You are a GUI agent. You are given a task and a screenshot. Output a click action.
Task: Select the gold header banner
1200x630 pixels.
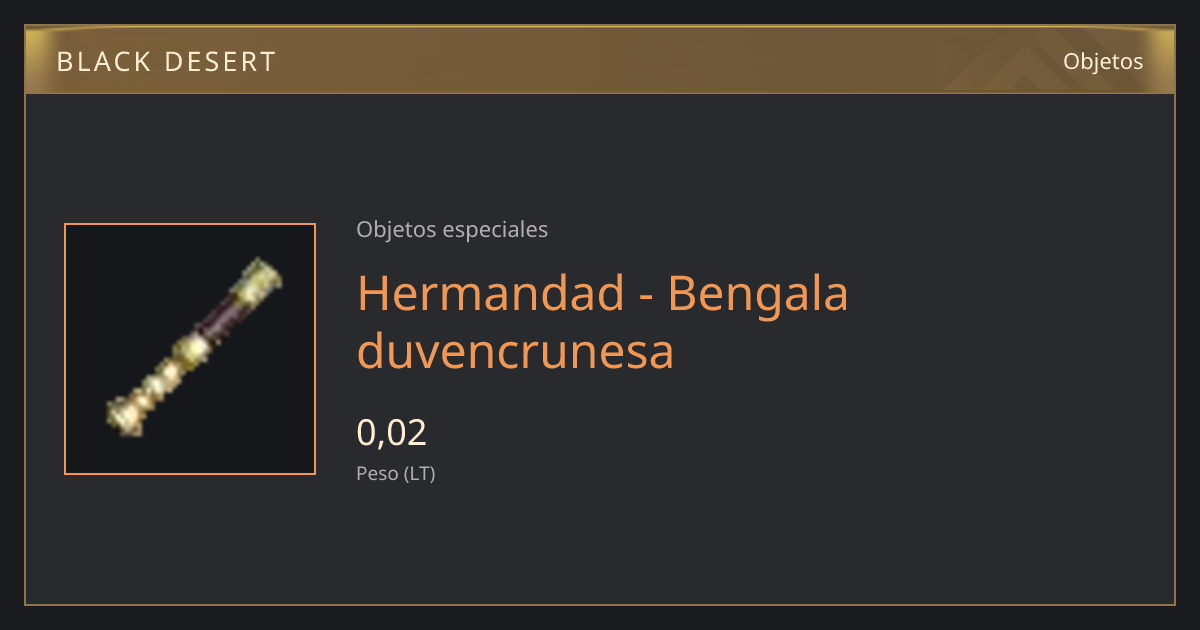pyautogui.click(x=600, y=60)
